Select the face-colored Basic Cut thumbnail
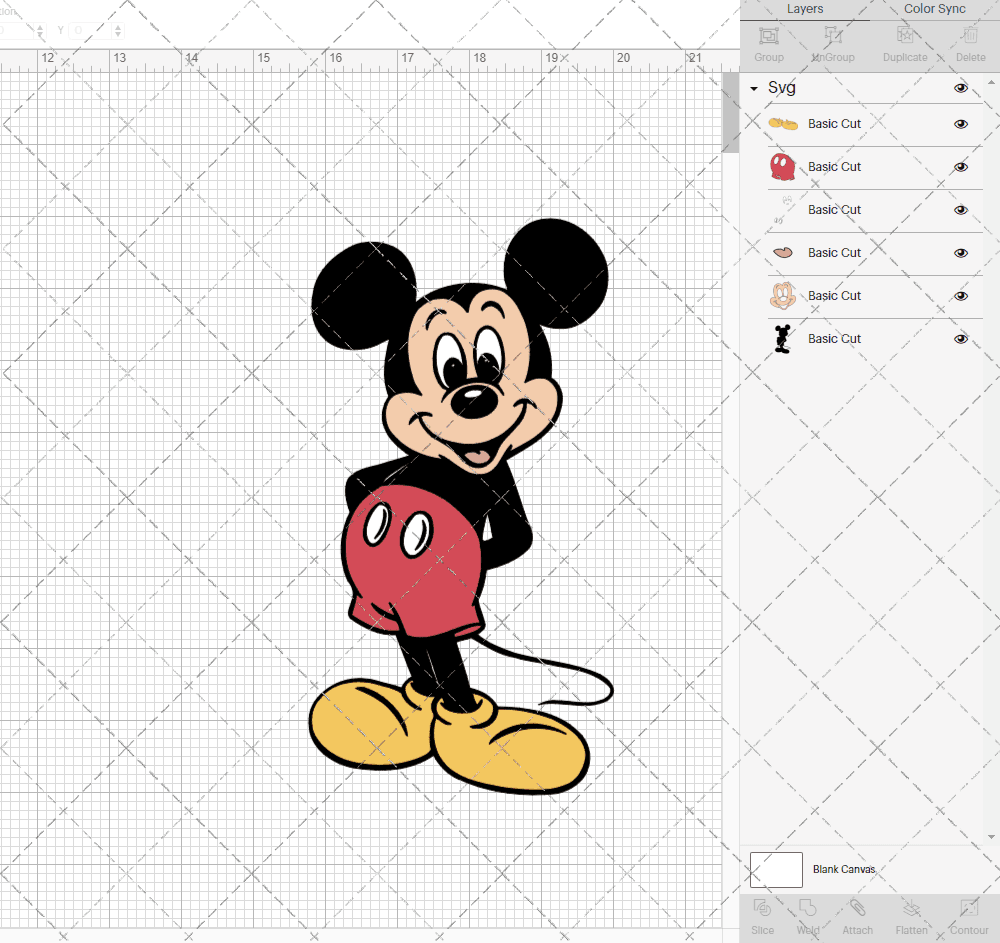The image size is (1000, 943). pos(783,295)
